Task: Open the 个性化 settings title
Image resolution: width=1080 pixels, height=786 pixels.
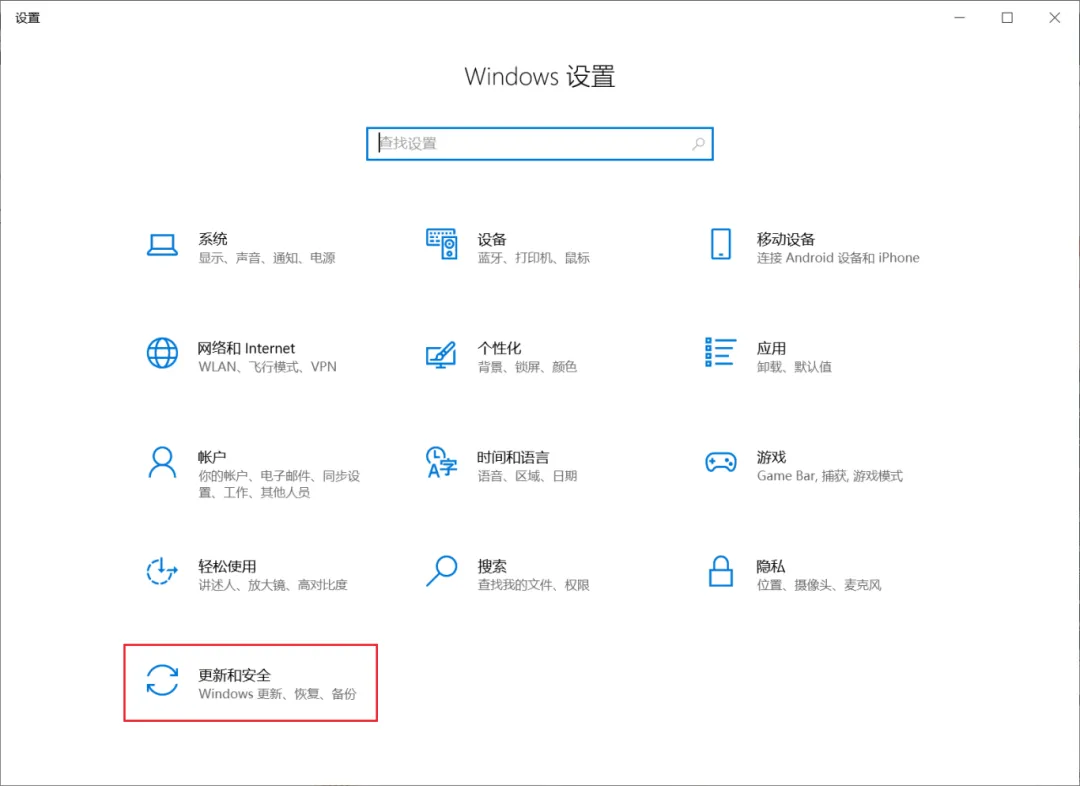Action: pyautogui.click(x=499, y=348)
